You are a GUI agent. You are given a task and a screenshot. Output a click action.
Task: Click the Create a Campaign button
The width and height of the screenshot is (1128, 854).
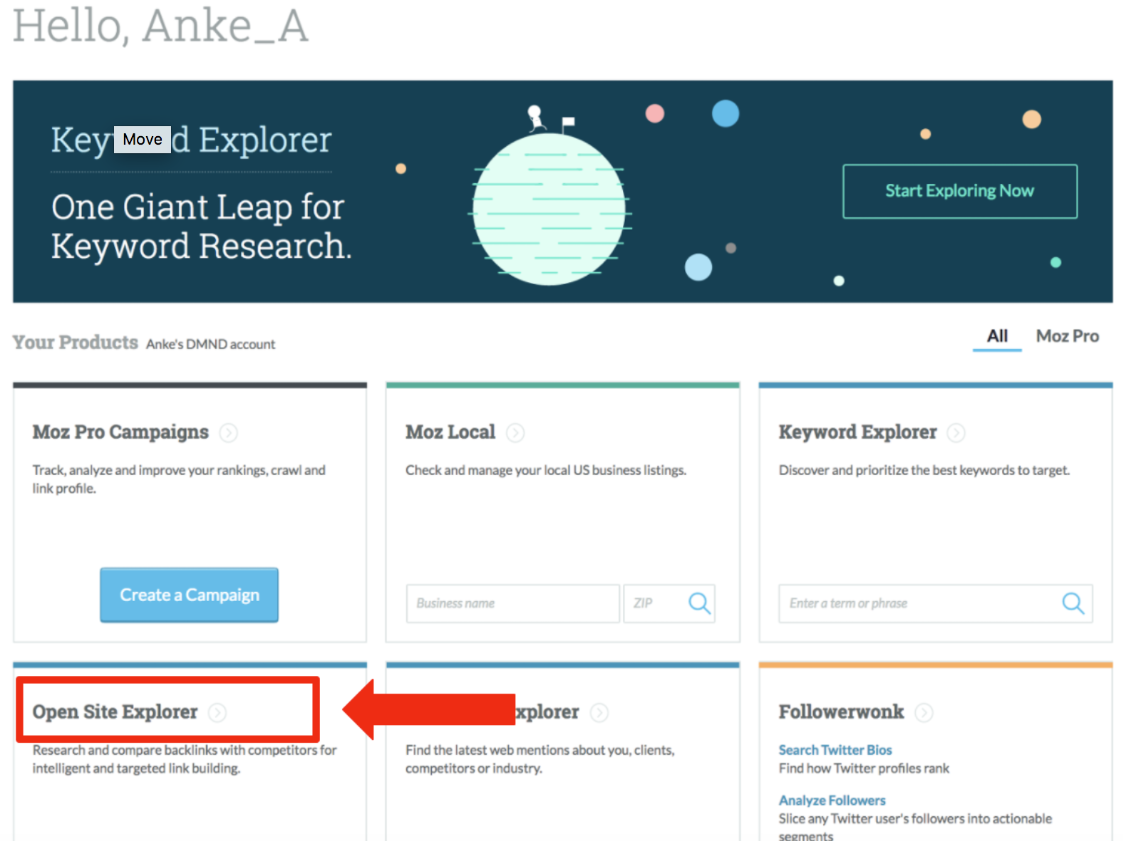tap(189, 595)
